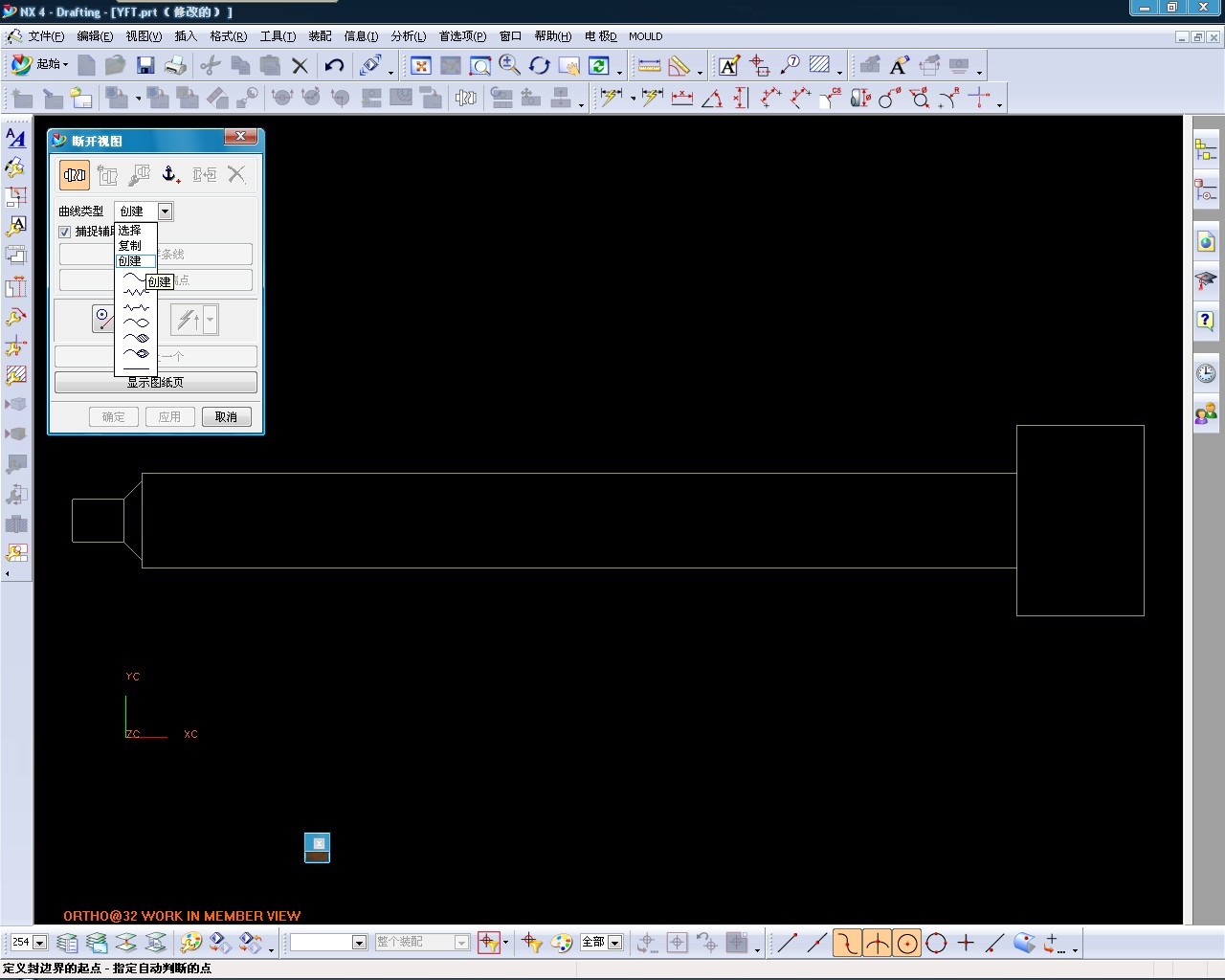Choose 选择 from curve type list

[x=130, y=231]
